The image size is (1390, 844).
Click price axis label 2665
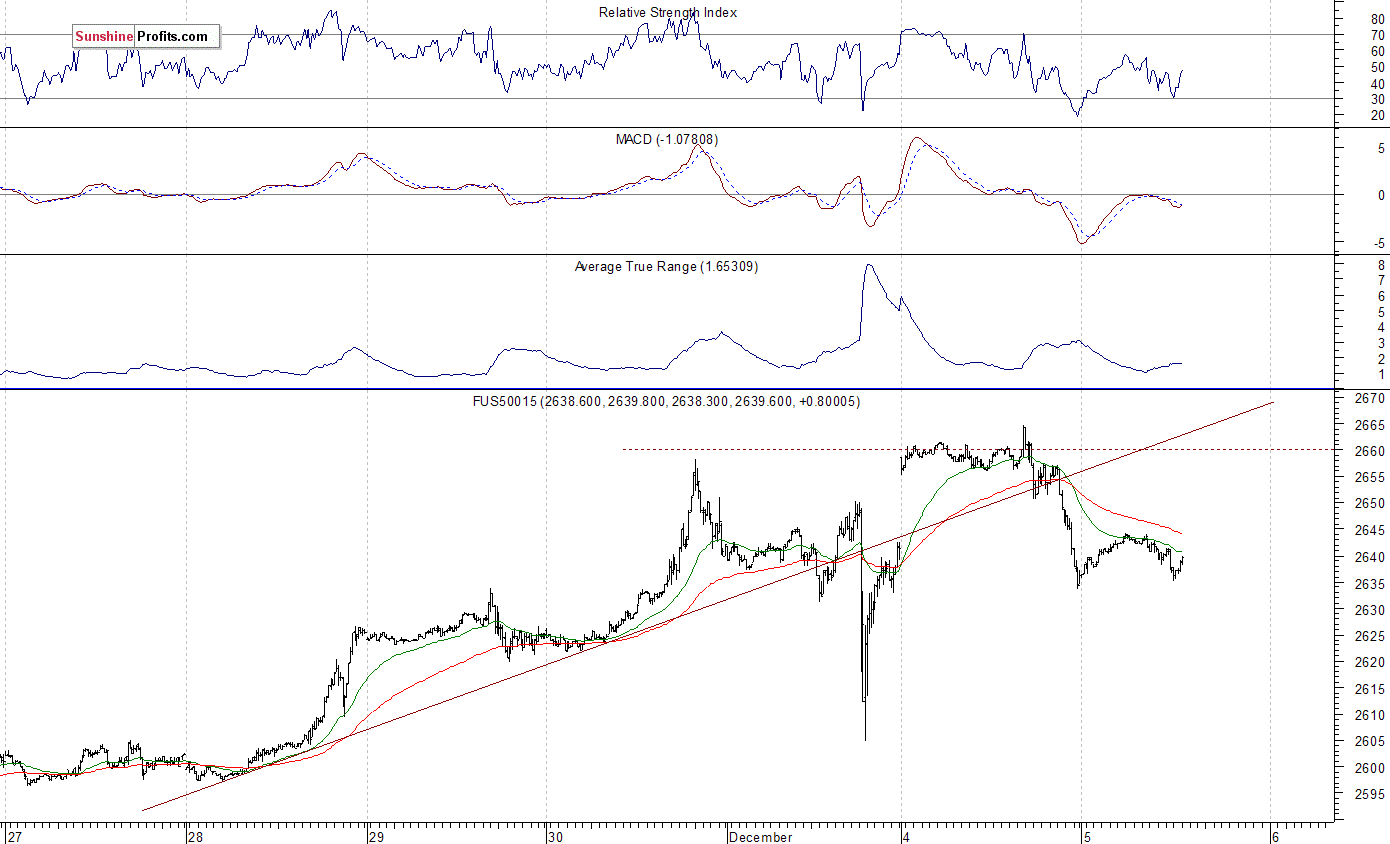(x=1372, y=425)
